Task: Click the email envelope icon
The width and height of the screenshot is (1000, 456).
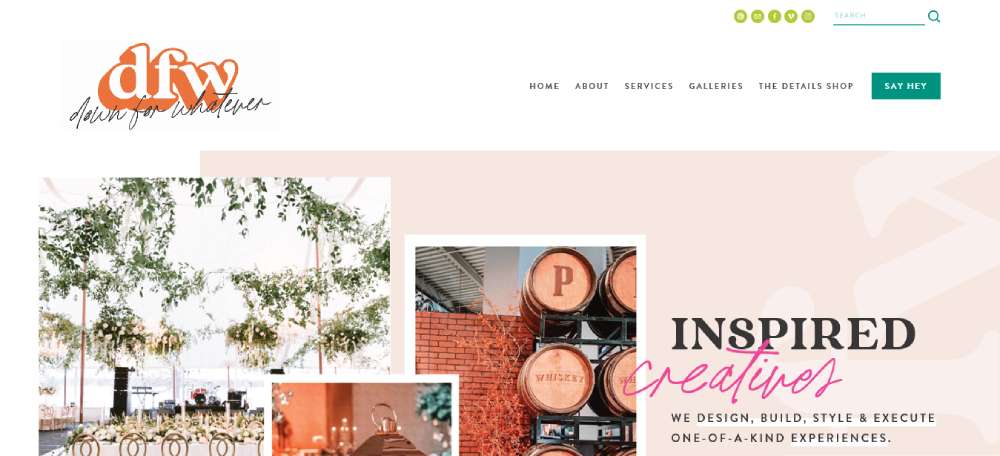Action: pos(758,17)
